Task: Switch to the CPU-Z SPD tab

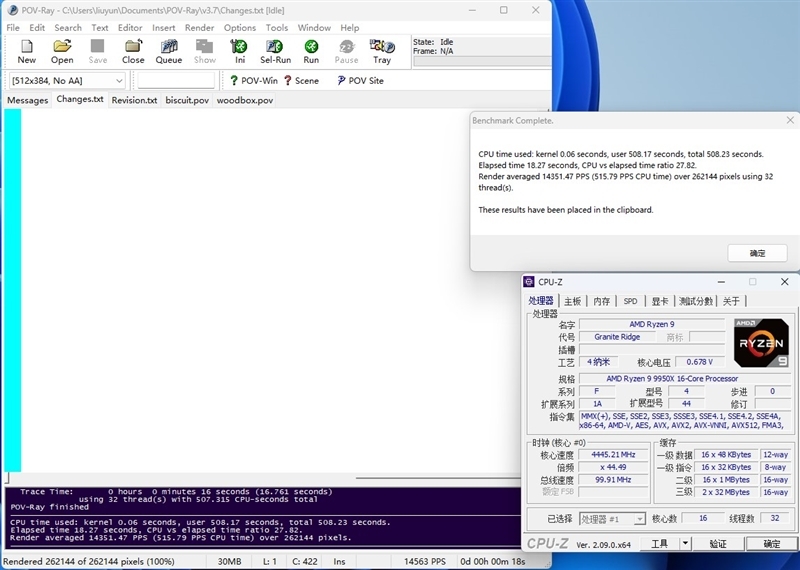Action: (630, 301)
